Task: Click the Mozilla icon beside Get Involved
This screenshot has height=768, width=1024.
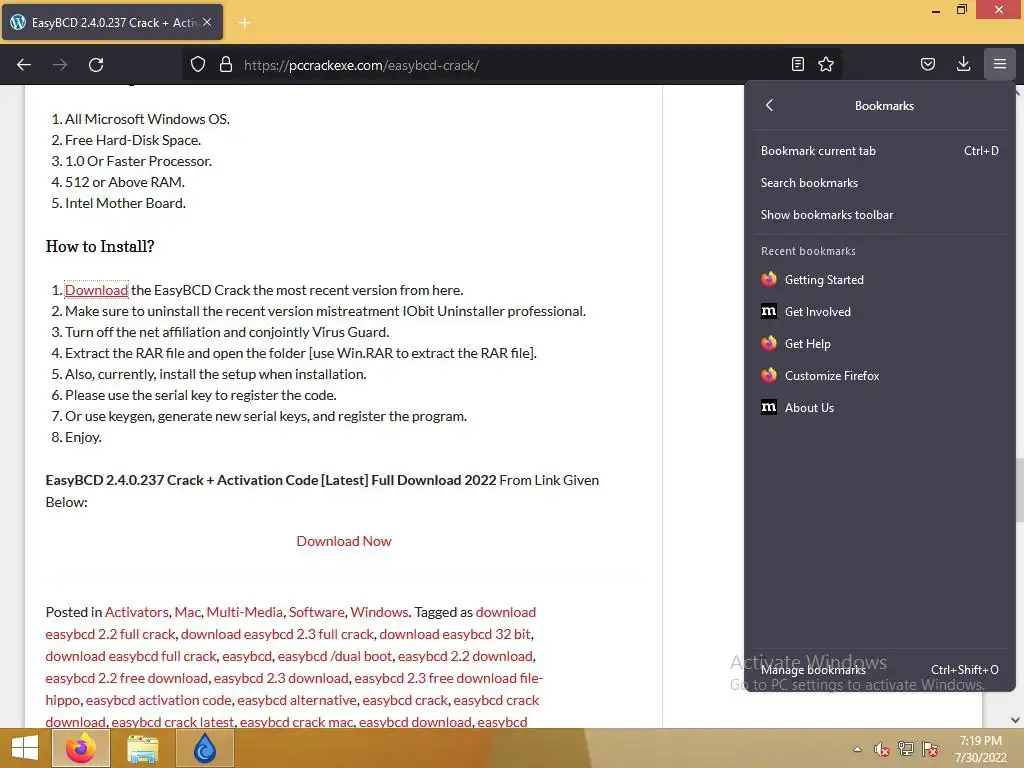Action: click(x=769, y=312)
